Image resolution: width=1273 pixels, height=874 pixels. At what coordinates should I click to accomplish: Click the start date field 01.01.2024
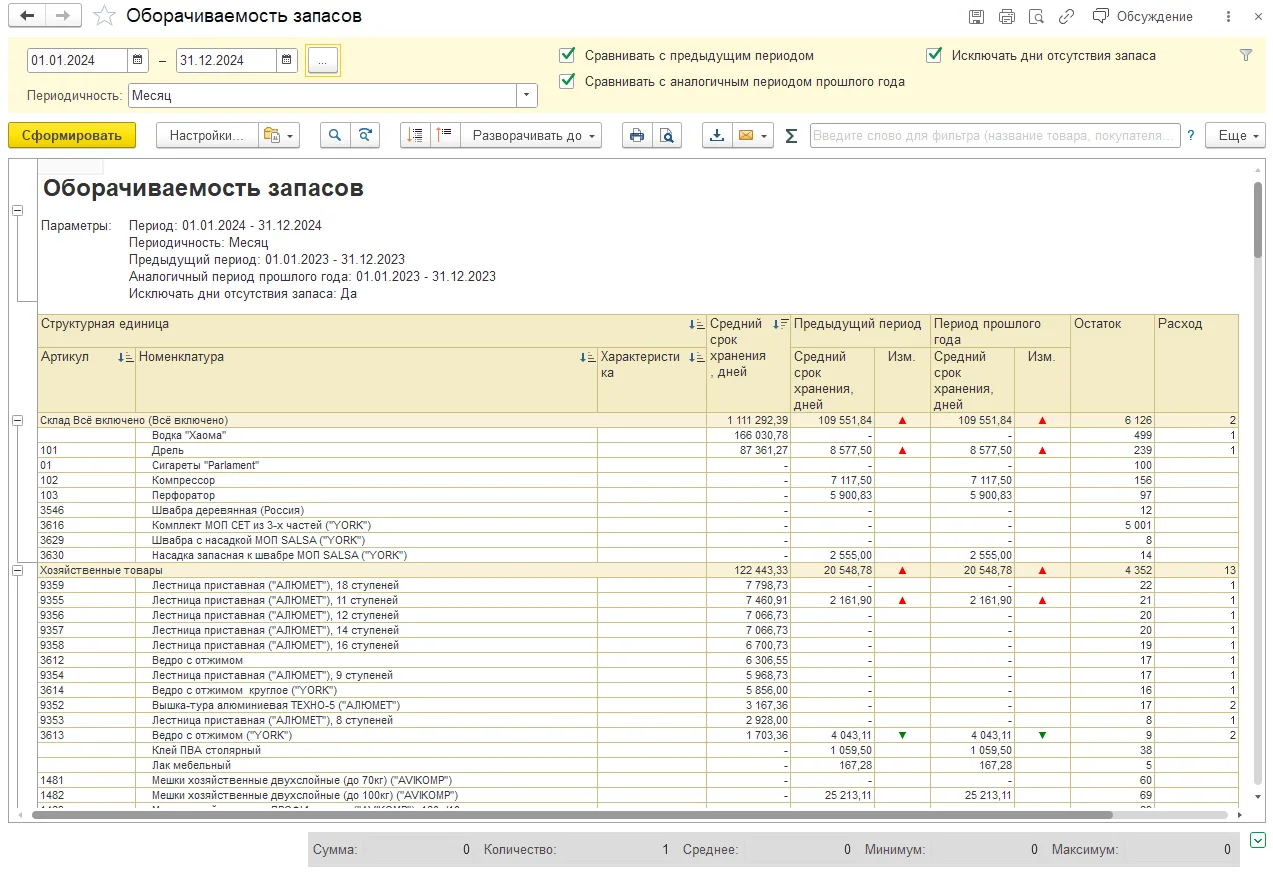point(77,60)
